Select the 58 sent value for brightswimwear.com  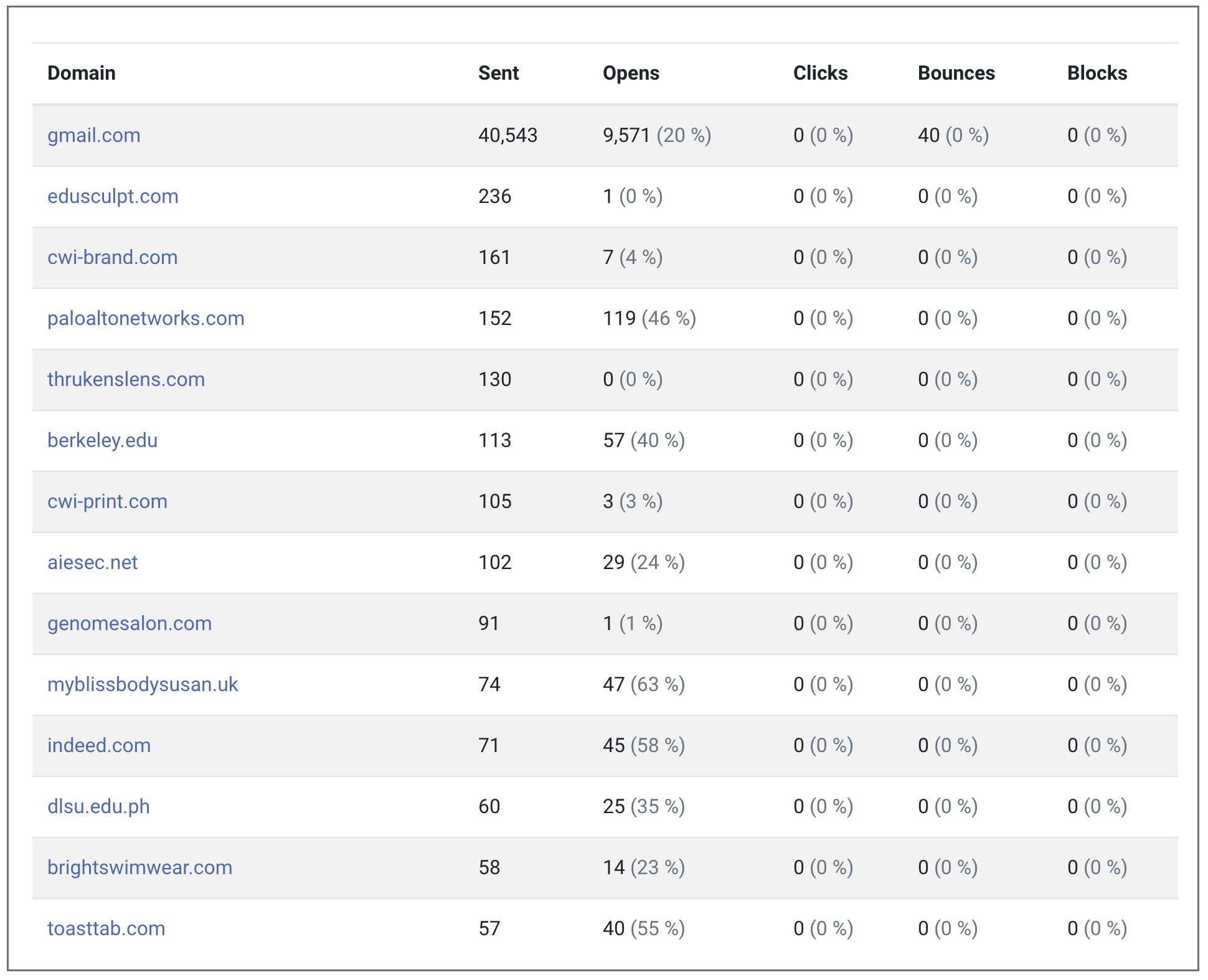(x=489, y=867)
